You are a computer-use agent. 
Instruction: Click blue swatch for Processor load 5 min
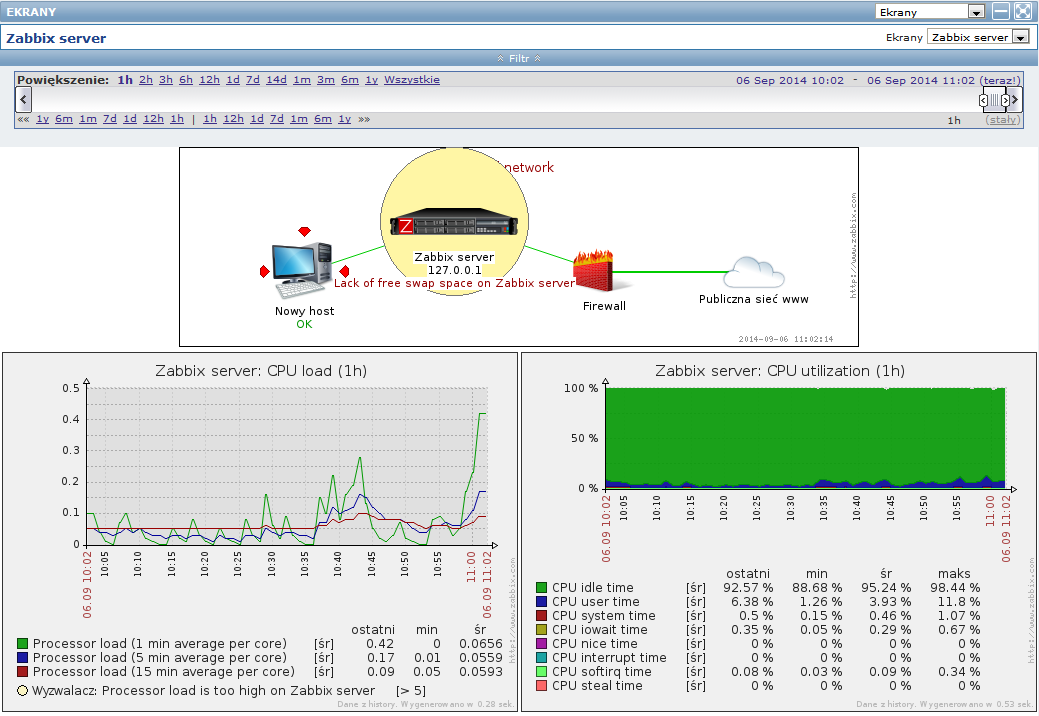(22, 657)
